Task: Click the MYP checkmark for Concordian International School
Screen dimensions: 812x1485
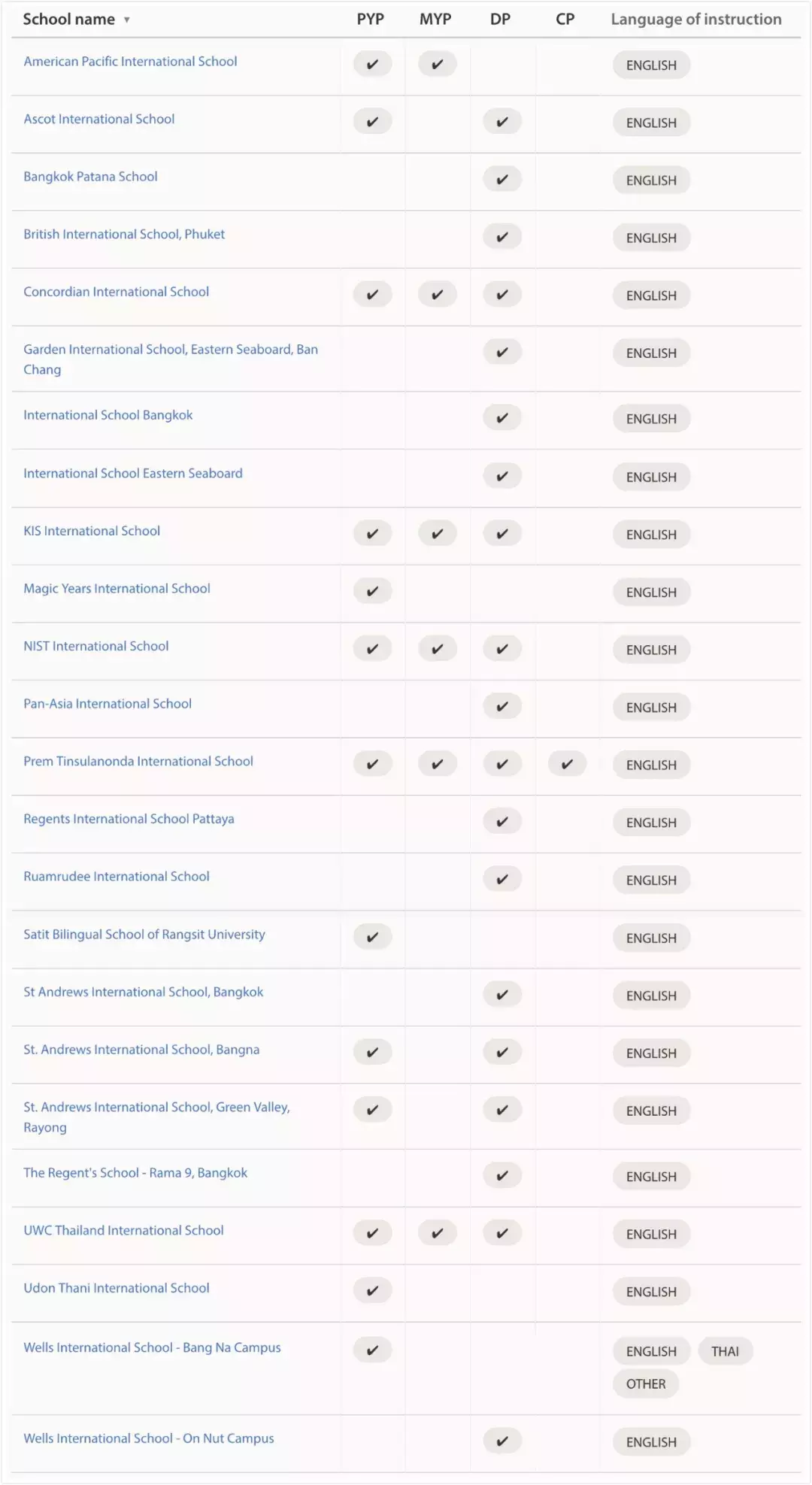Action: pos(437,295)
